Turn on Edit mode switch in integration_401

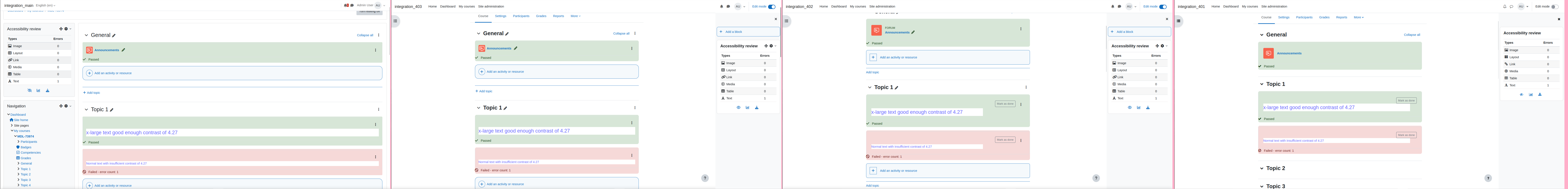pos(1555,7)
